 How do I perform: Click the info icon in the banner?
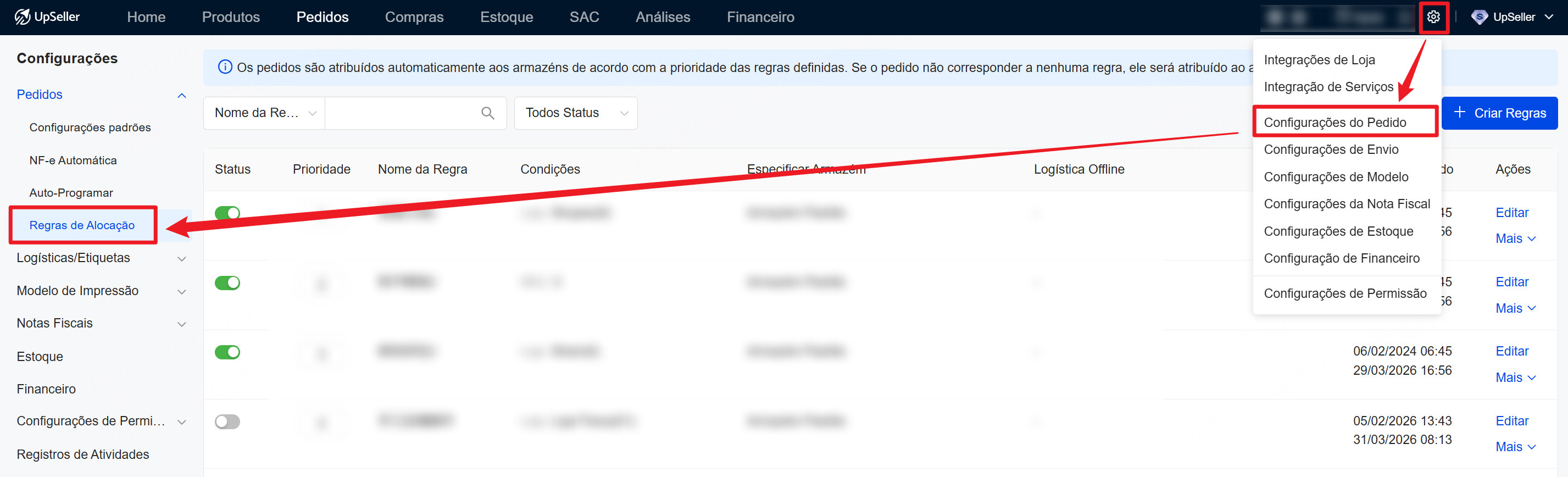pyautogui.click(x=225, y=67)
